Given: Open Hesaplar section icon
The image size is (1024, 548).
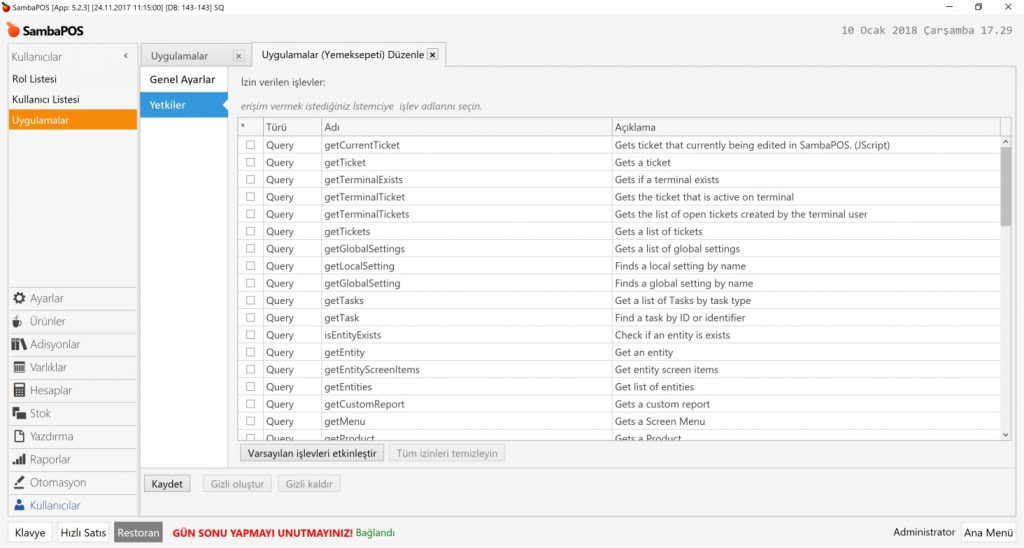Looking at the screenshot, I should 19,391.
